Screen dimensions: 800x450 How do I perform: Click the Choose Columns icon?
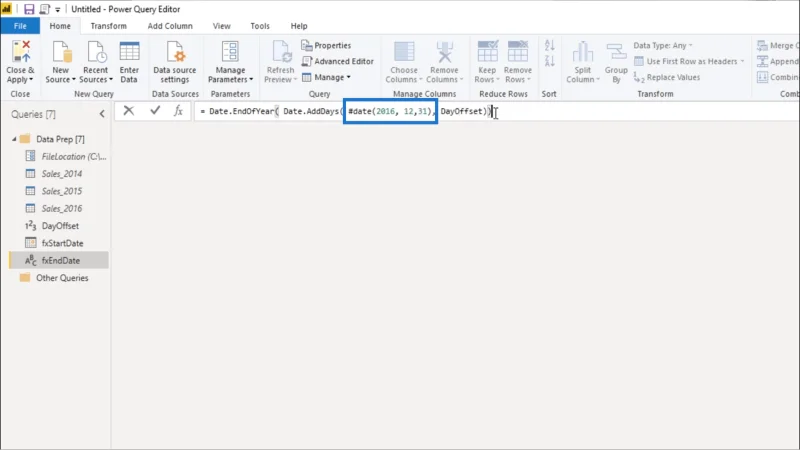coord(404,52)
